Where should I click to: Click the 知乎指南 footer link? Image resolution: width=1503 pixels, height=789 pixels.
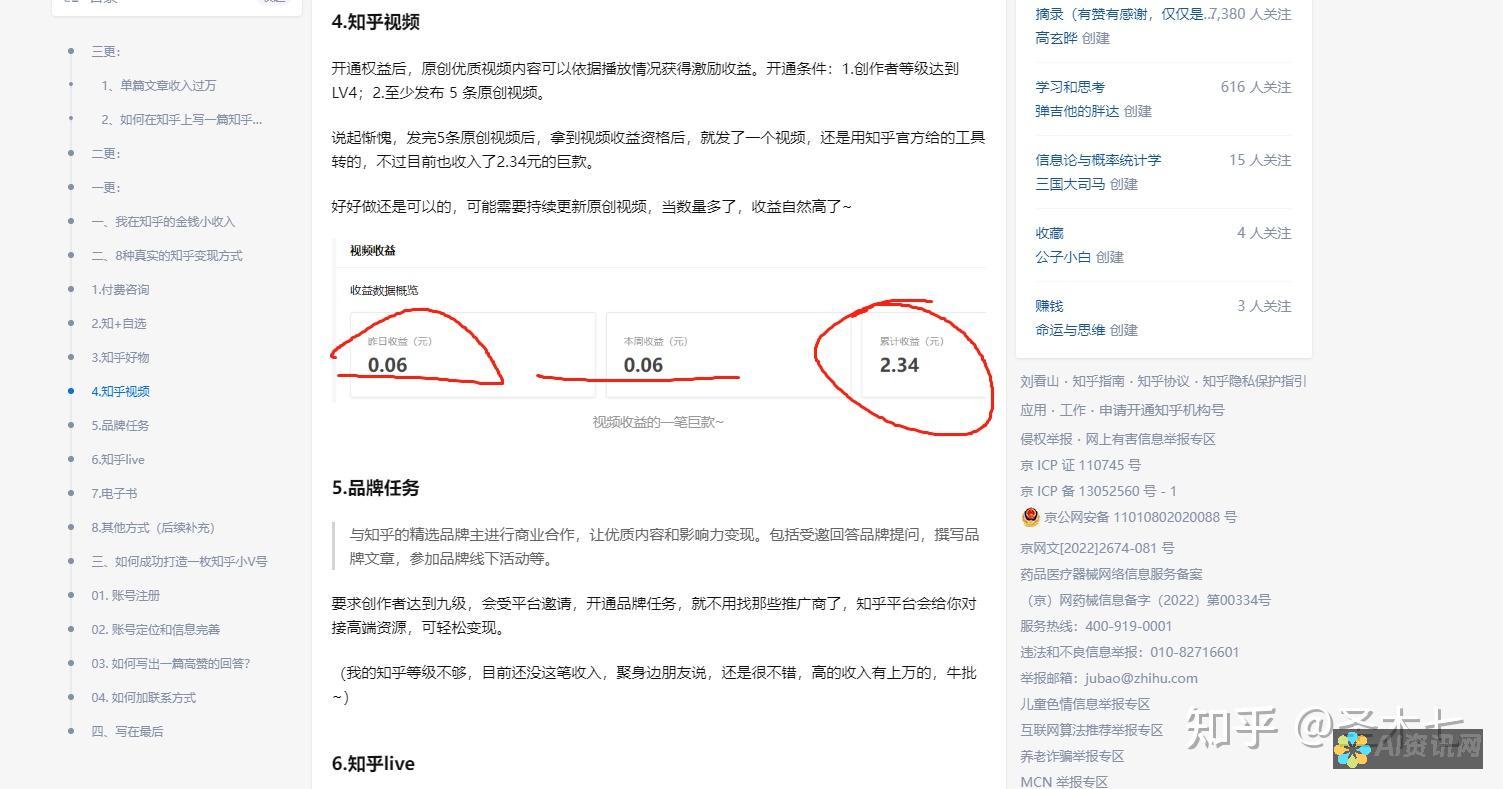tap(1100, 381)
